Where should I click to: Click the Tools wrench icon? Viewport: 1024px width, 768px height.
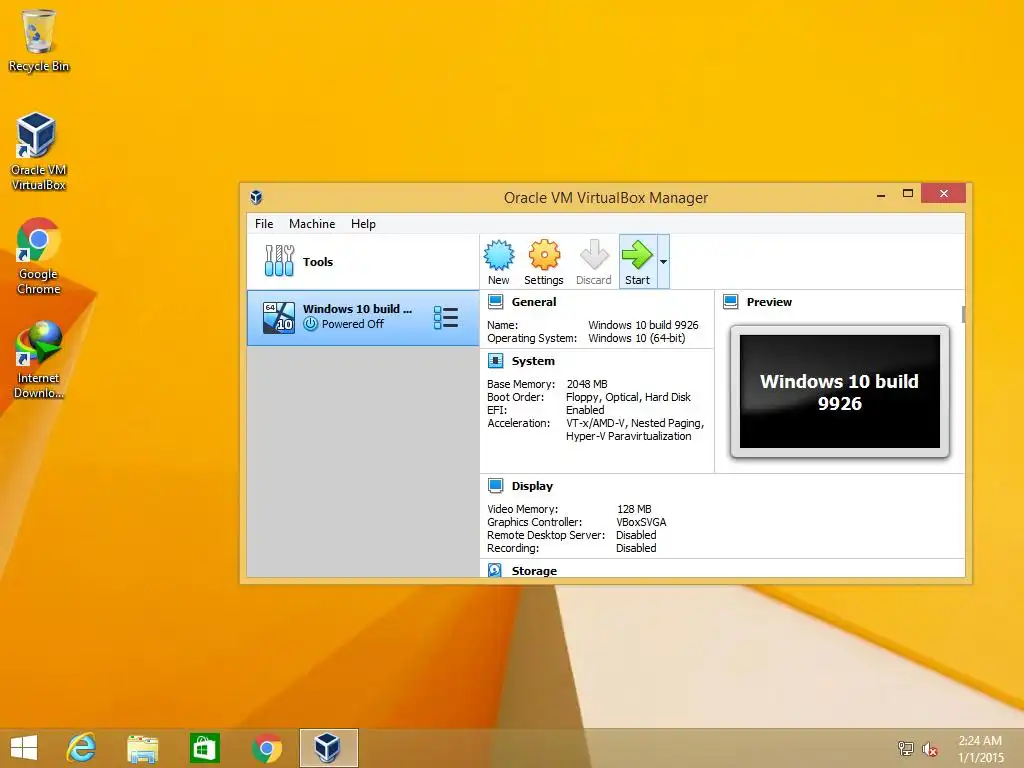[279, 261]
